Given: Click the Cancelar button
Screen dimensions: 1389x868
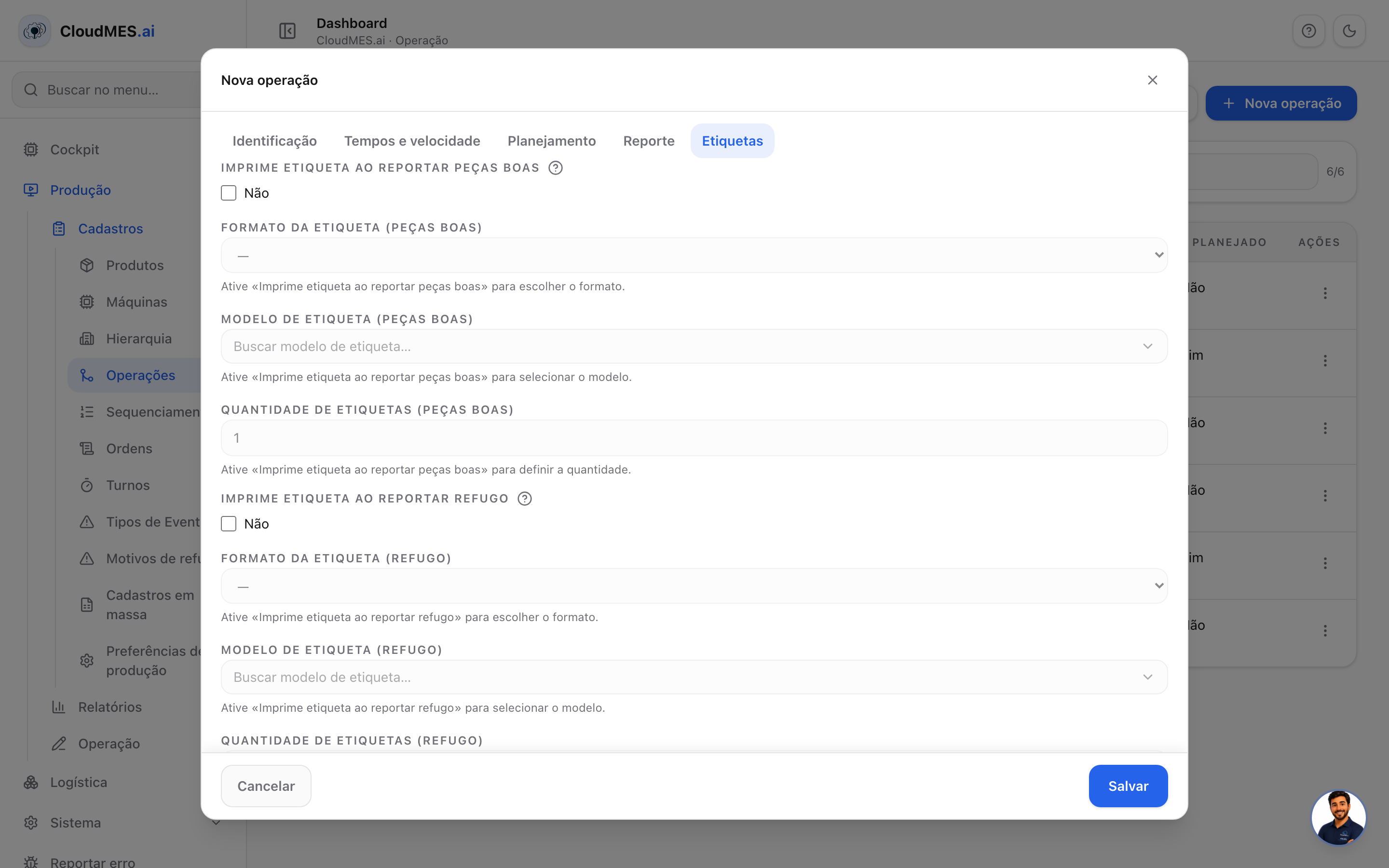Looking at the screenshot, I should pos(266,786).
